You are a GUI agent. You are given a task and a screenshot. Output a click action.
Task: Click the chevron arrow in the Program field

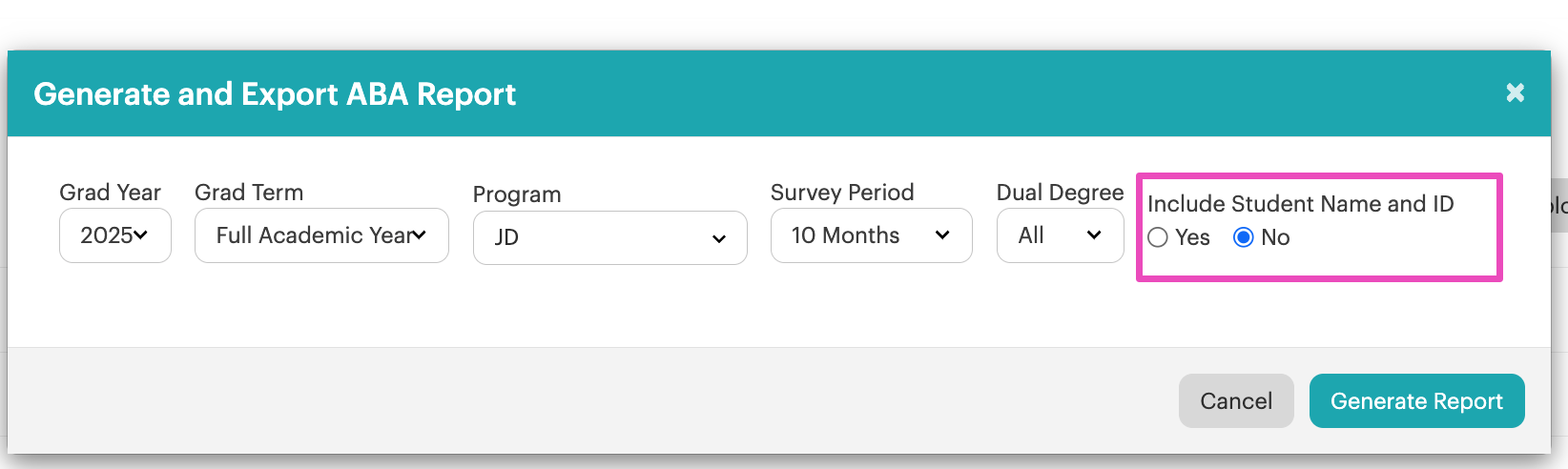click(719, 239)
